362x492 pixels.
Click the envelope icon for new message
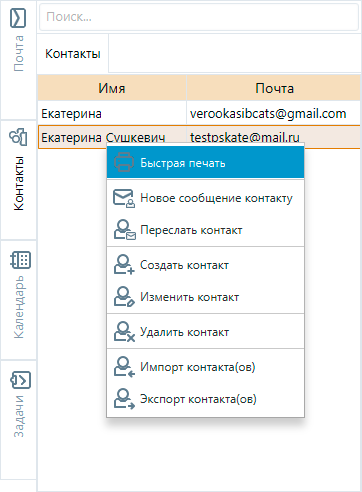pyautogui.click(x=124, y=198)
